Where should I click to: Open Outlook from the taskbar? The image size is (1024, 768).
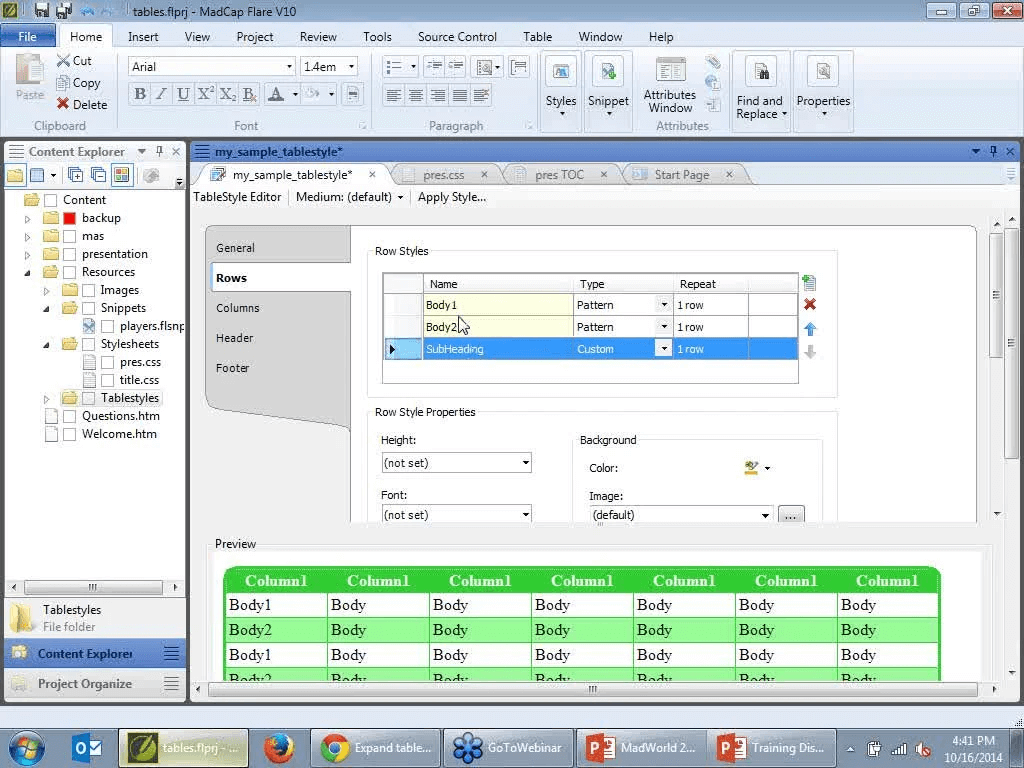88,748
